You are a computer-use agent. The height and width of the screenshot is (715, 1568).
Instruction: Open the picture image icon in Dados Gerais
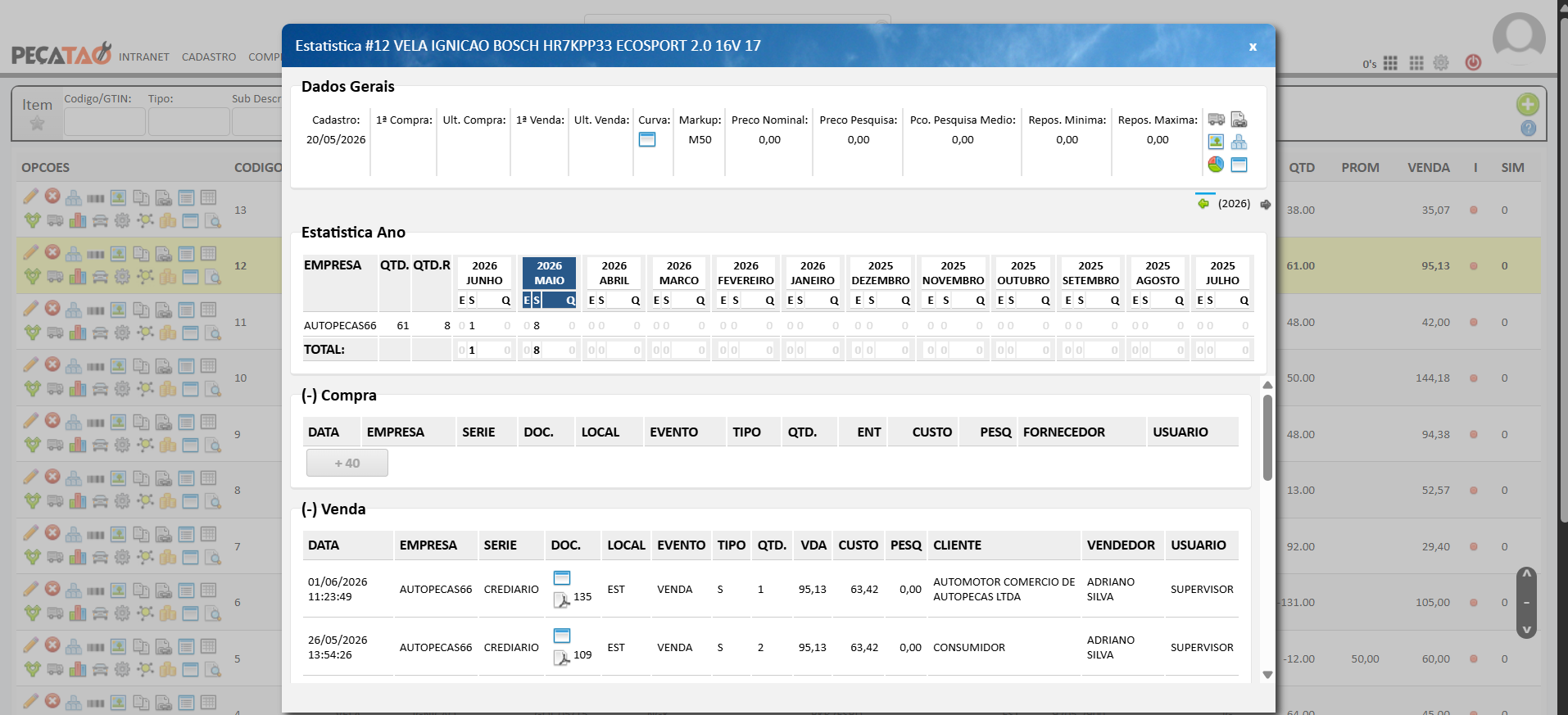coord(1216,142)
